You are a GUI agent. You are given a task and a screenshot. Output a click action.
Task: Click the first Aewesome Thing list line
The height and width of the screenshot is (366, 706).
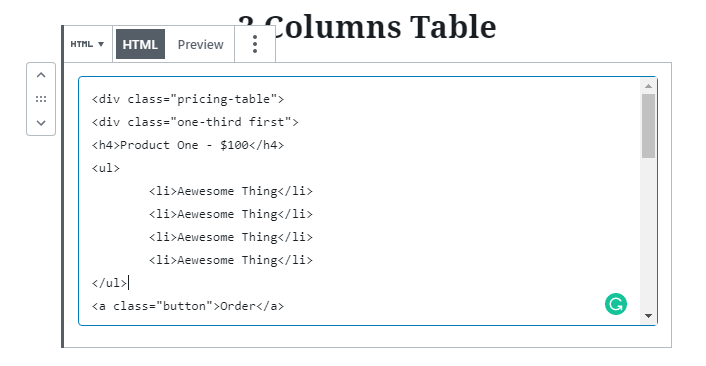231,191
